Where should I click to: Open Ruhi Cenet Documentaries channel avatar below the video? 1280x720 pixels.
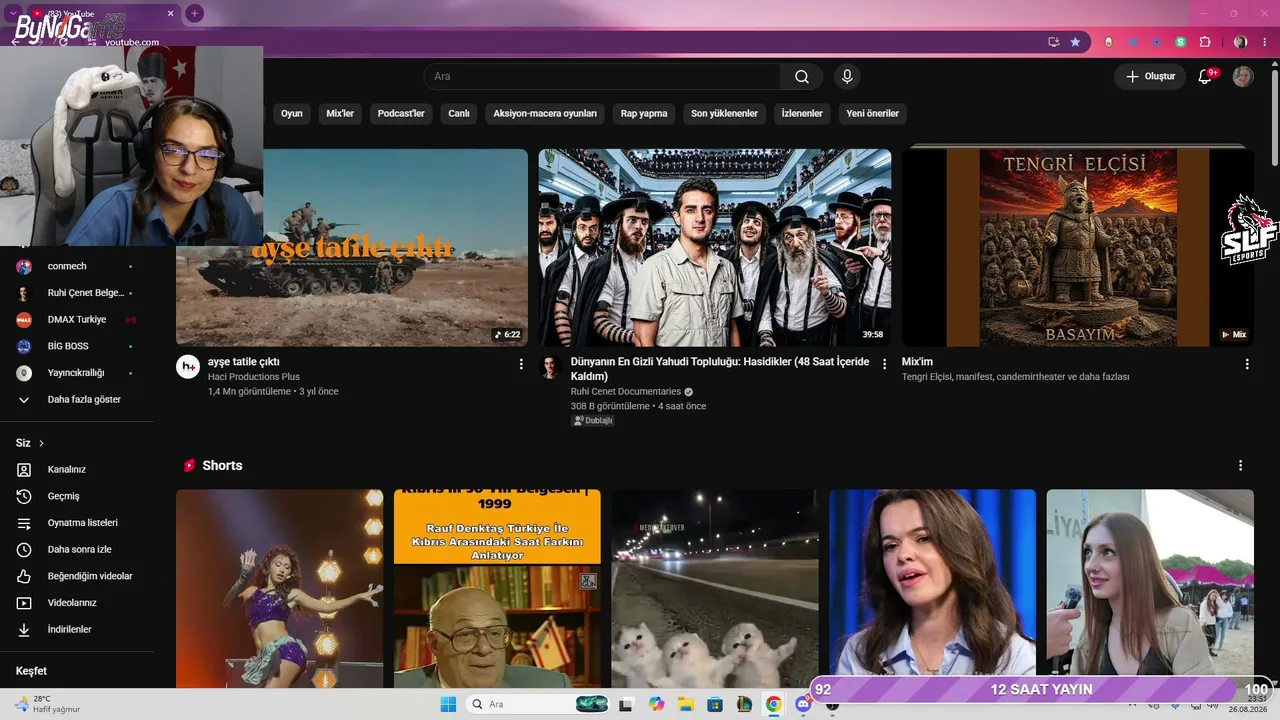click(550, 367)
